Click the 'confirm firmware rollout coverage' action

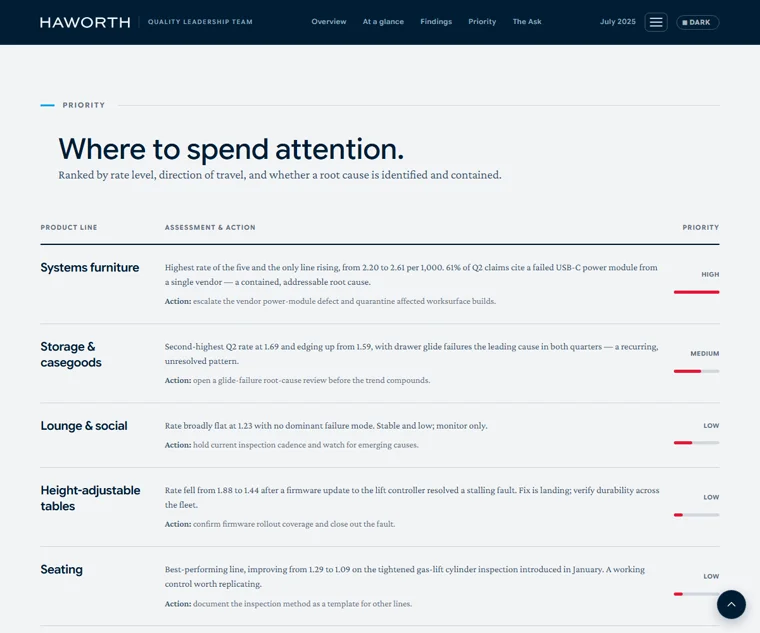[280, 524]
